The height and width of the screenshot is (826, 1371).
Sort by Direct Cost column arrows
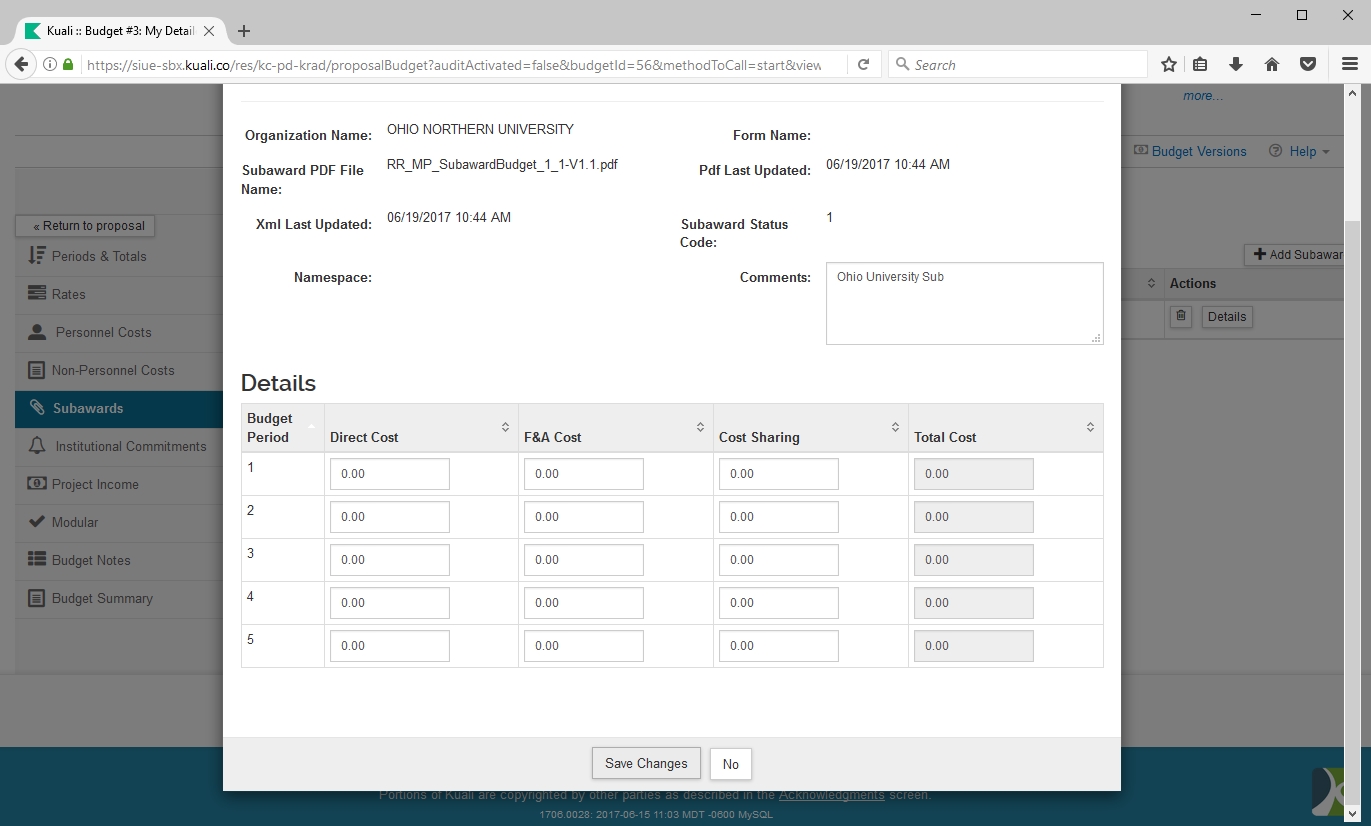pos(505,428)
